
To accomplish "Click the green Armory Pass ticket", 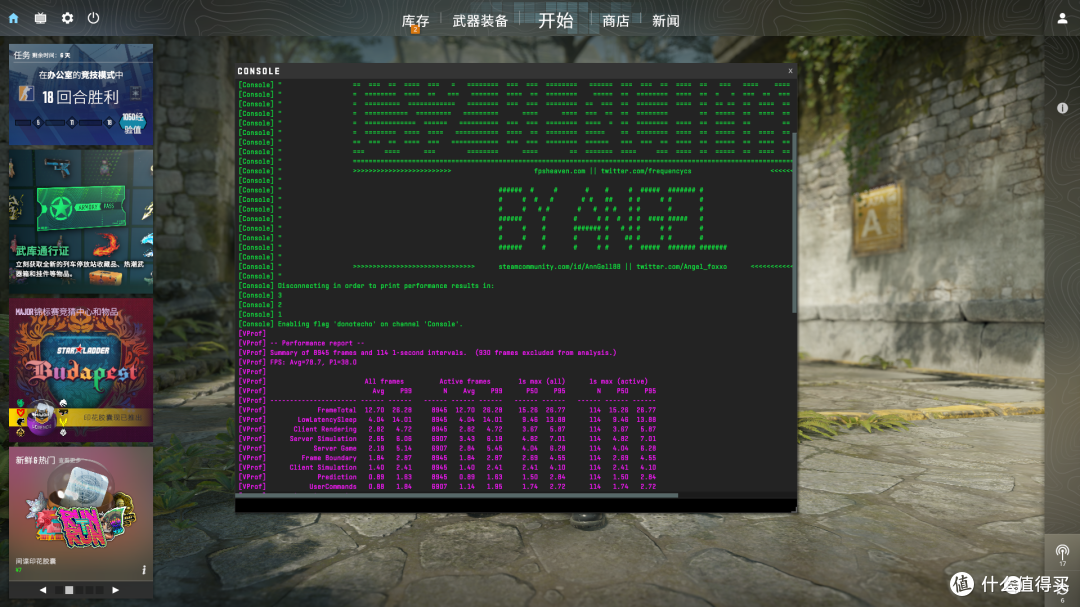I will pyautogui.click(x=81, y=207).
